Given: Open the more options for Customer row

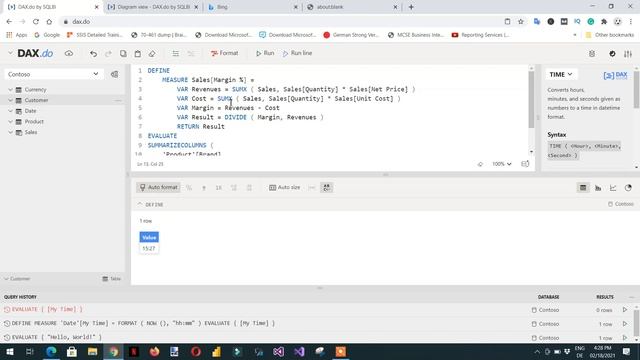Looking at the screenshot, I should point(118,100).
